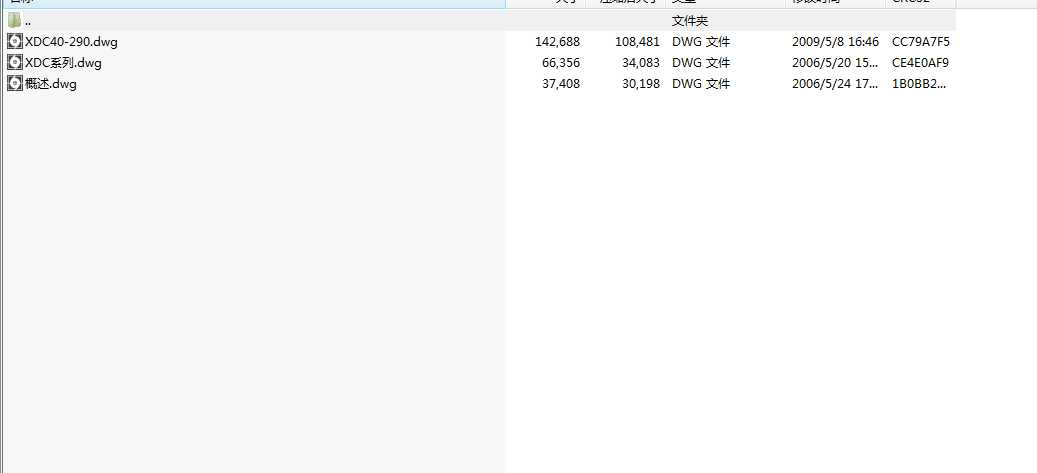Click the 142,688 size value

(x=557, y=42)
